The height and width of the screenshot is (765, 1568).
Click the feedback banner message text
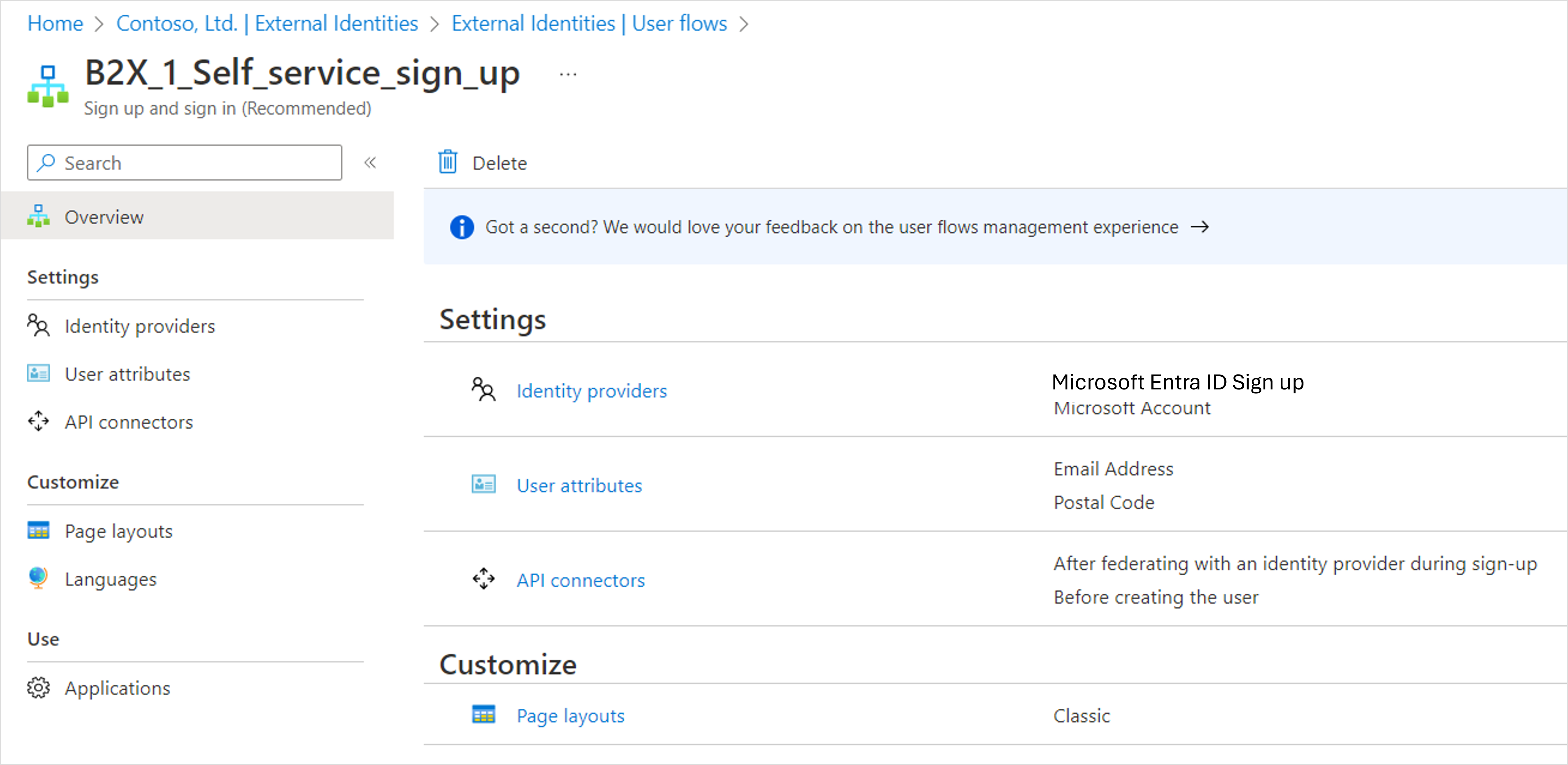click(831, 227)
